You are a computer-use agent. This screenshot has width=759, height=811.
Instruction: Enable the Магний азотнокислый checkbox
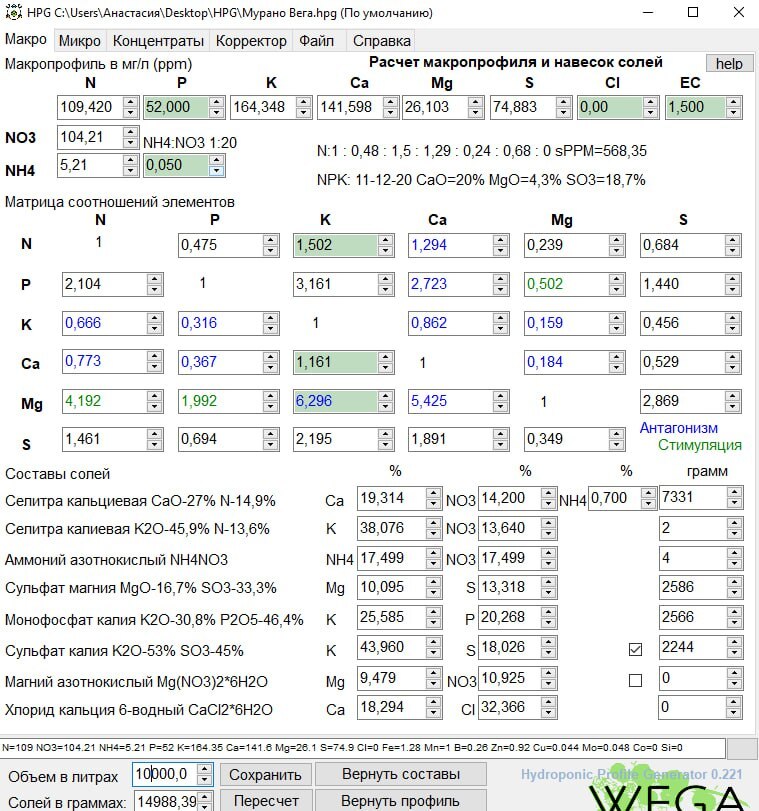click(x=634, y=680)
